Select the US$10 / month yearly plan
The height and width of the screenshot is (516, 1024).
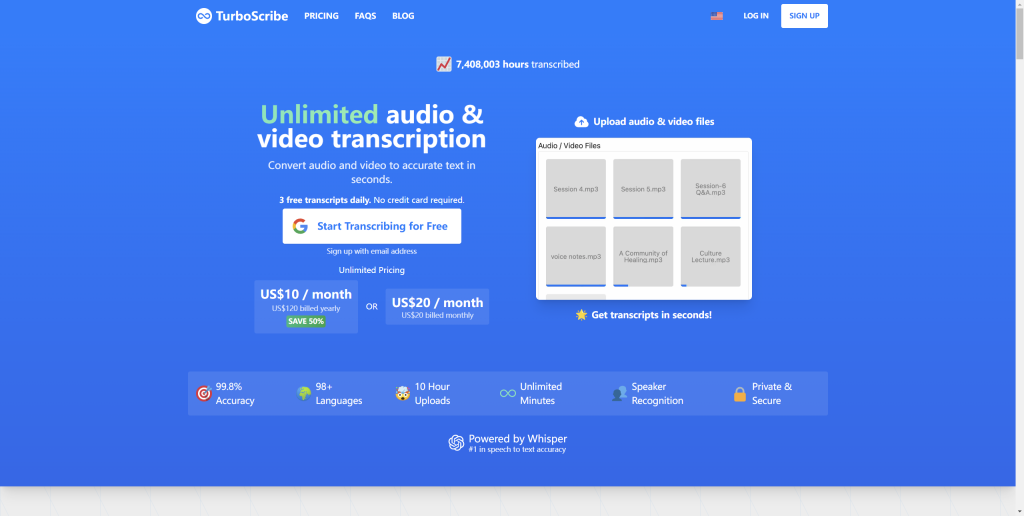click(306, 306)
